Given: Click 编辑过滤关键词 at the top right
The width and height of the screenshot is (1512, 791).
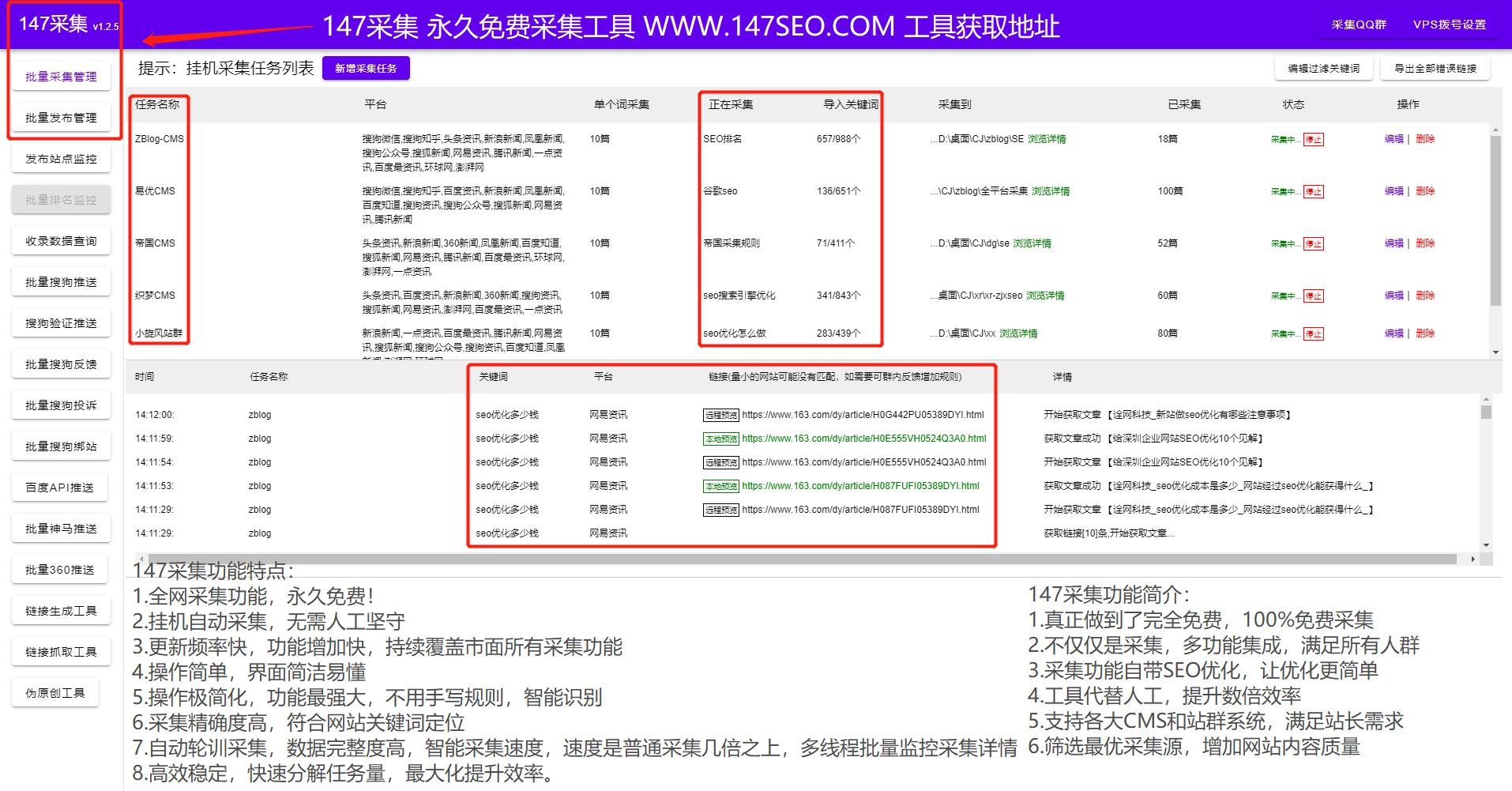Looking at the screenshot, I should [x=1322, y=68].
